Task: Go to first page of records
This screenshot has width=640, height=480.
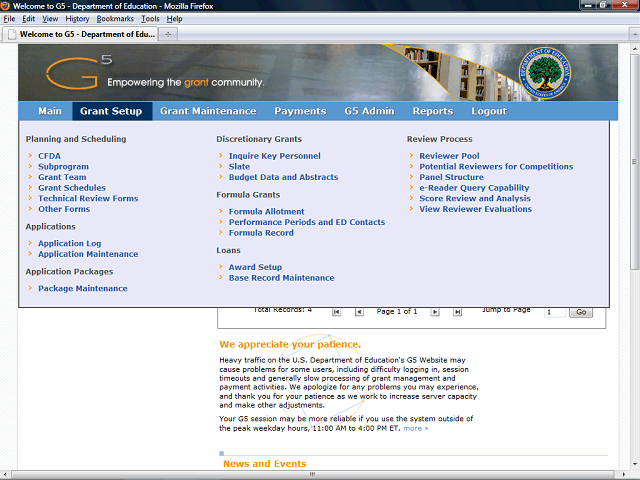Action: coord(336,312)
